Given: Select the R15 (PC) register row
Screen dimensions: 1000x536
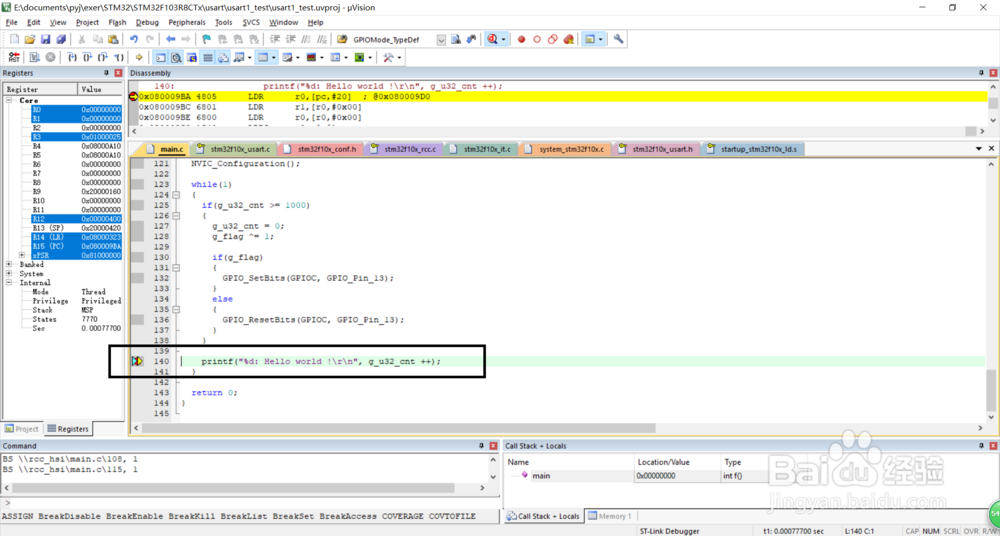Looking at the screenshot, I should 76,246.
